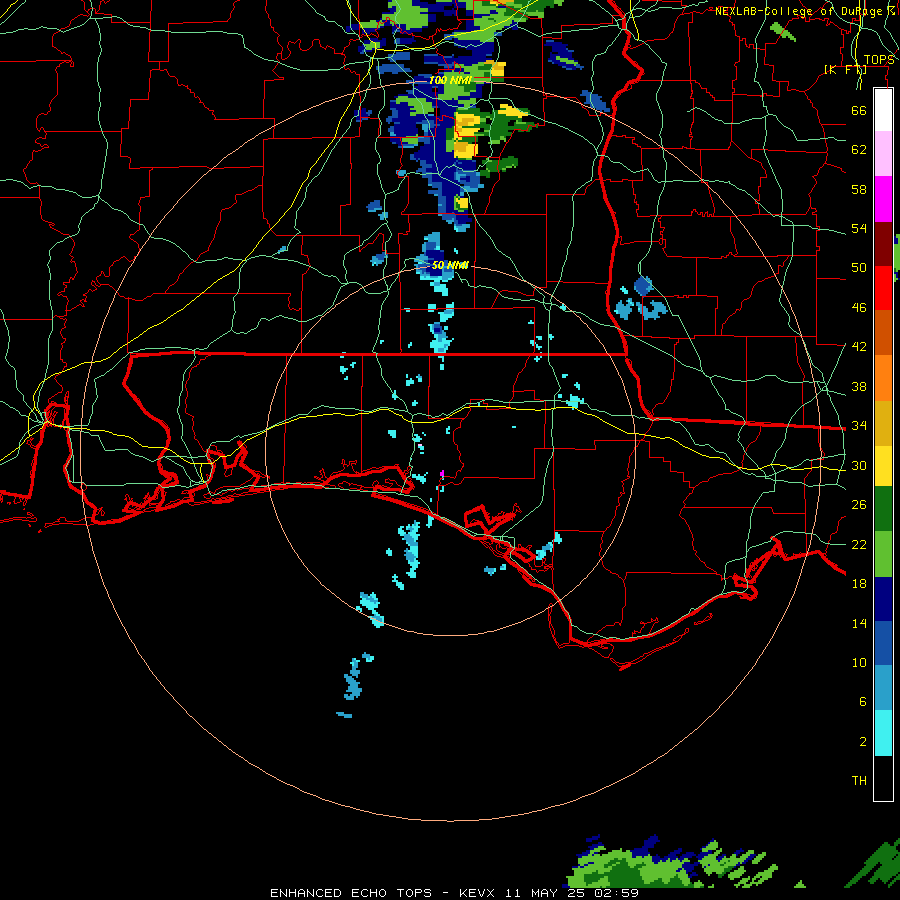Viewport: 900px width, 900px height.
Task: Click the light pink legend swatch
Action: tap(883, 153)
